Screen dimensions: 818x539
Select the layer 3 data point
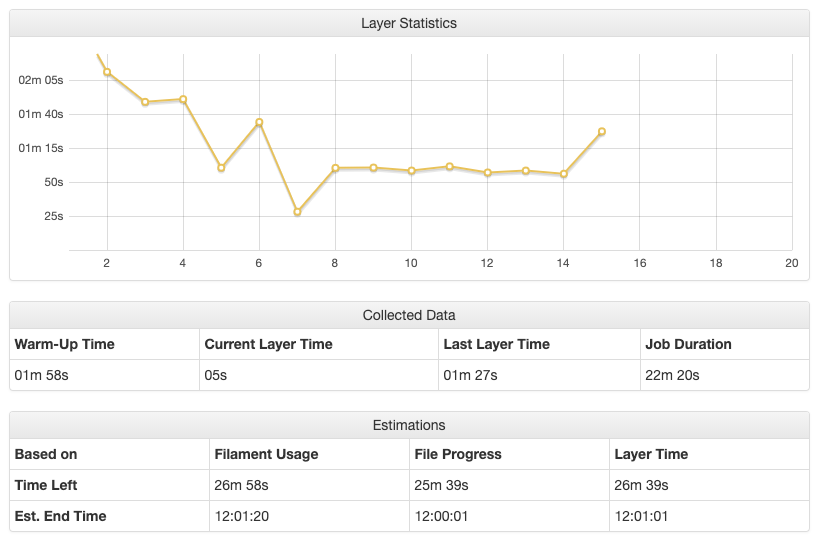click(x=145, y=102)
